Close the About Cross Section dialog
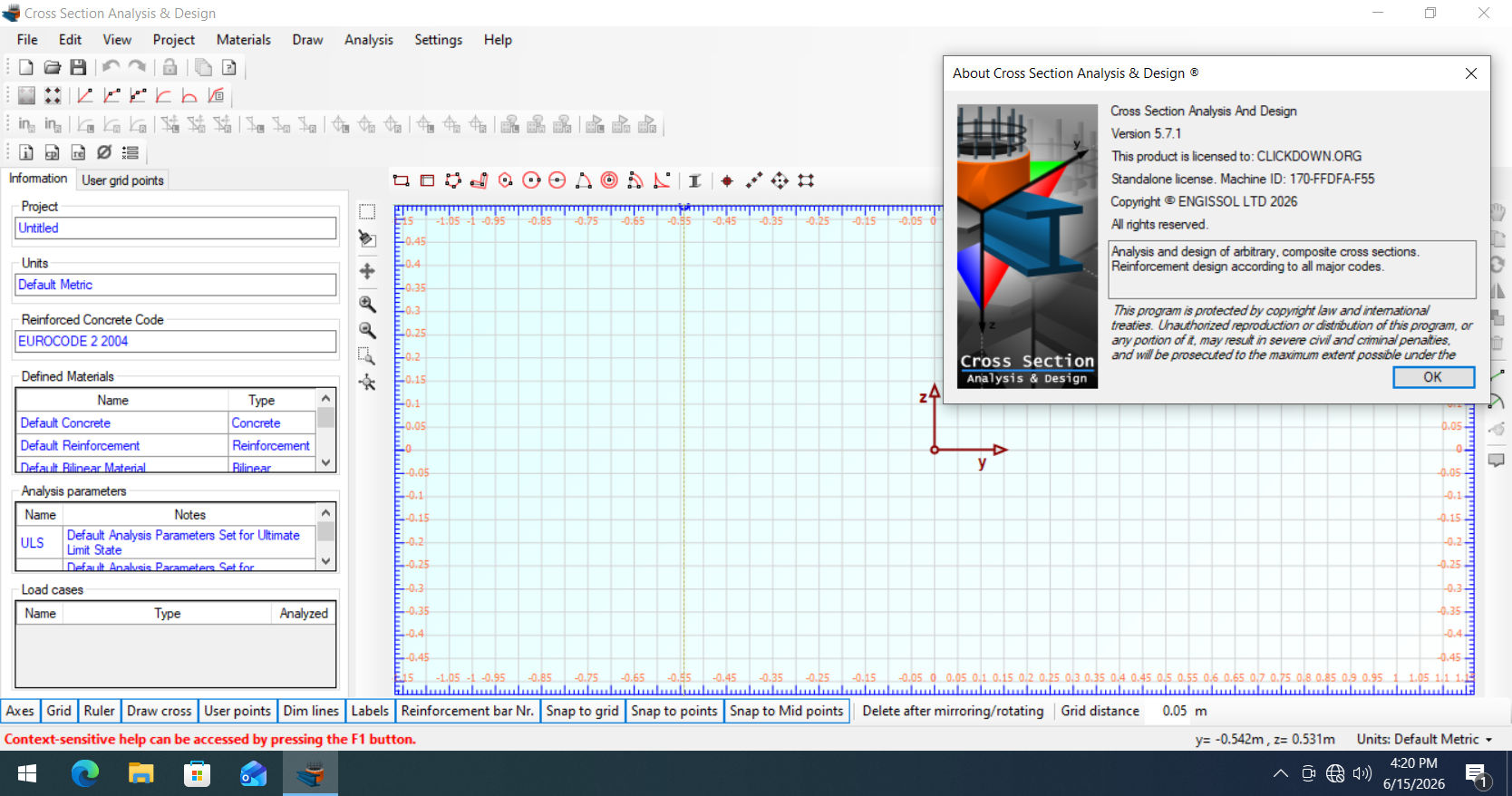The image size is (1512, 796). 1471,73
